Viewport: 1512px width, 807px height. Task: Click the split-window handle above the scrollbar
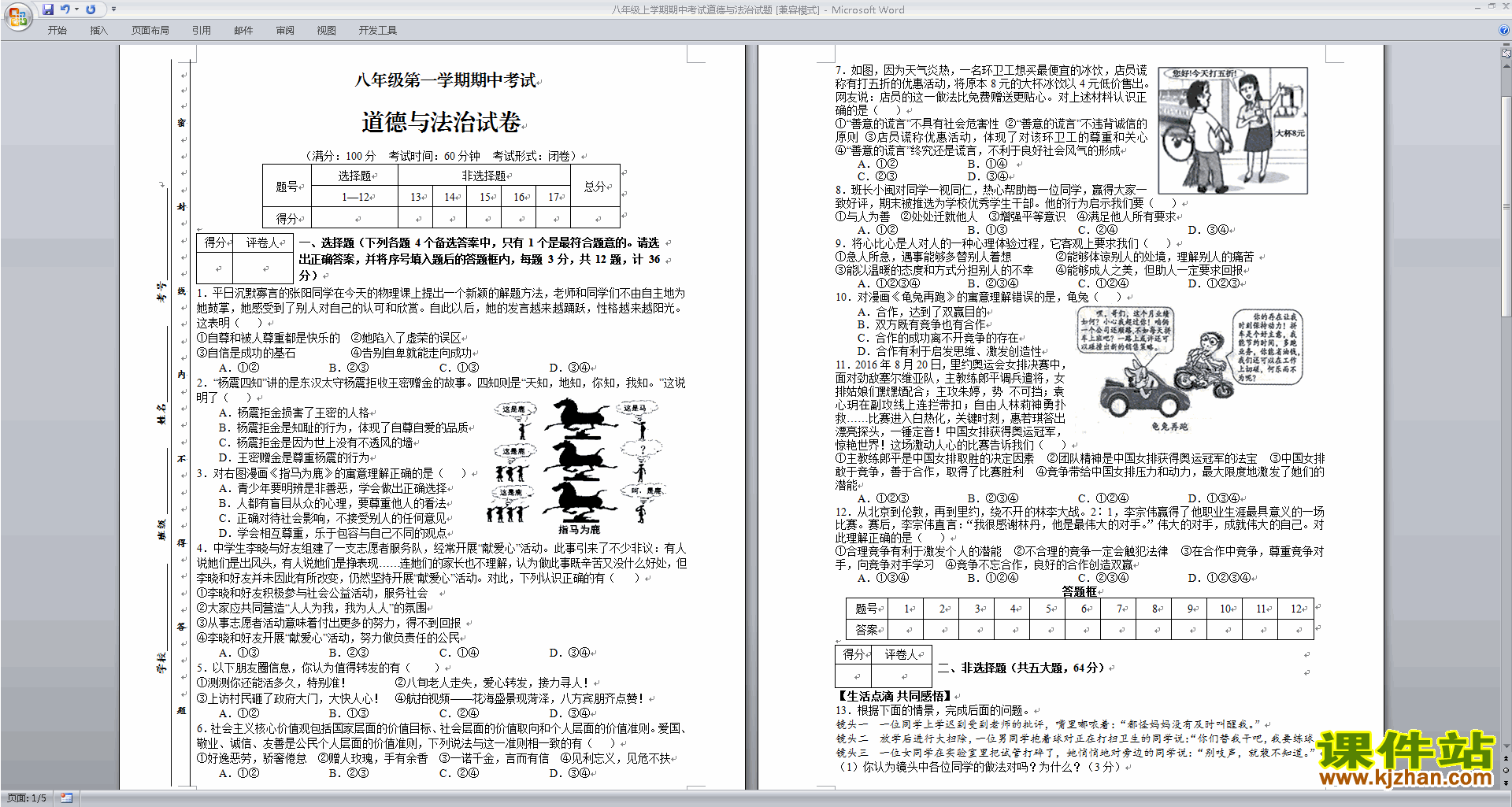(1506, 46)
